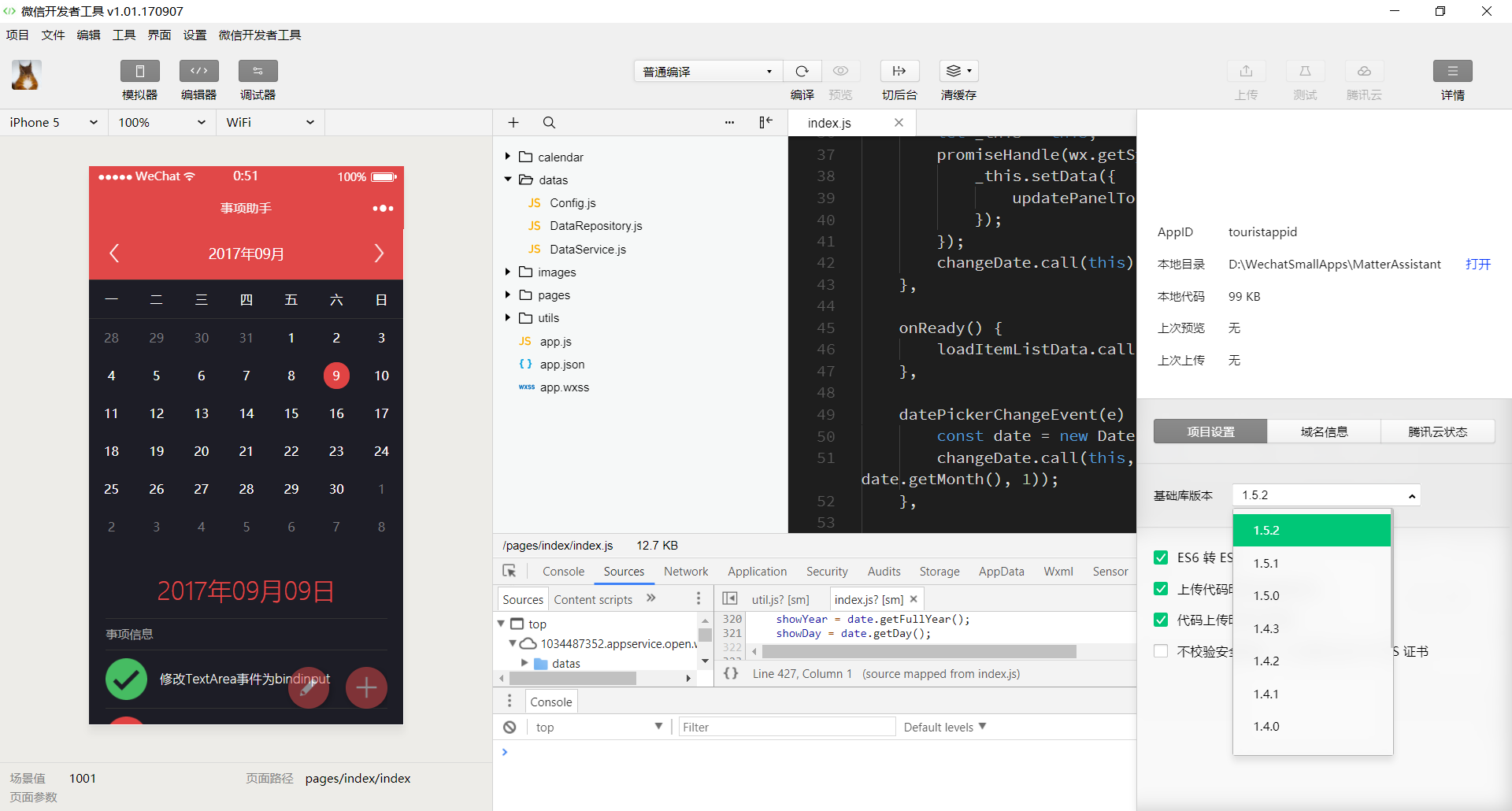
Task: Expand the pages folder
Action: click(x=508, y=294)
